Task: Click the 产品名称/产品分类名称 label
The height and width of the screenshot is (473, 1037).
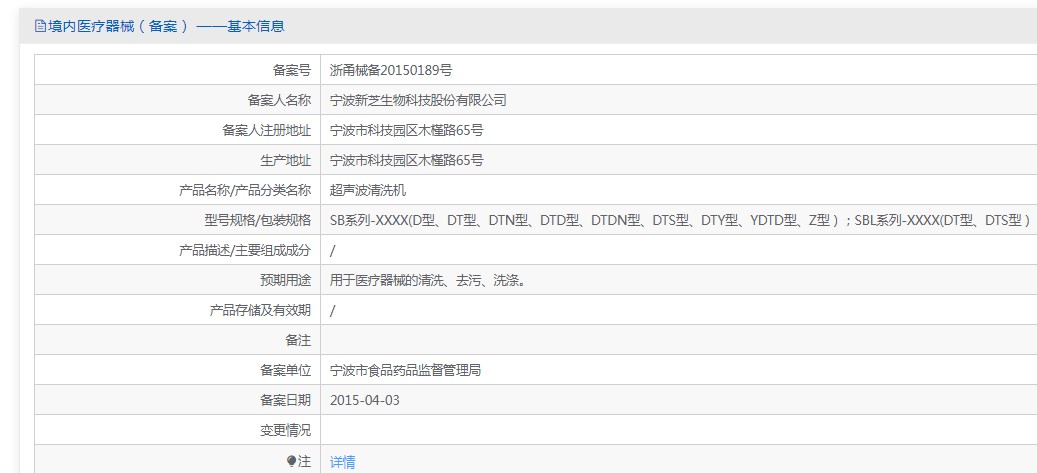Action: [245, 191]
